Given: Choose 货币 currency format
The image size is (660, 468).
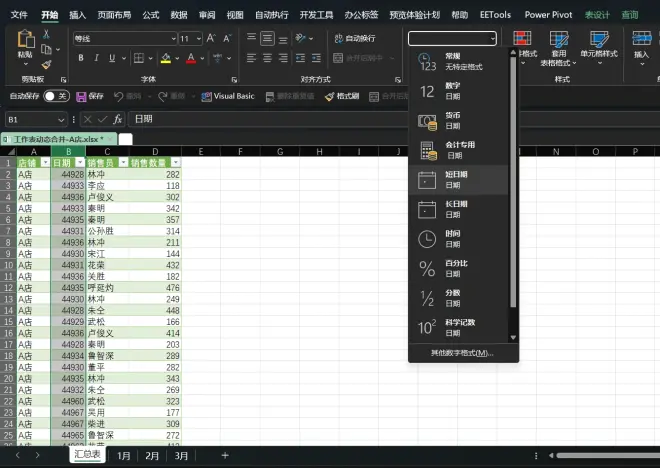Looking at the screenshot, I should (x=458, y=120).
